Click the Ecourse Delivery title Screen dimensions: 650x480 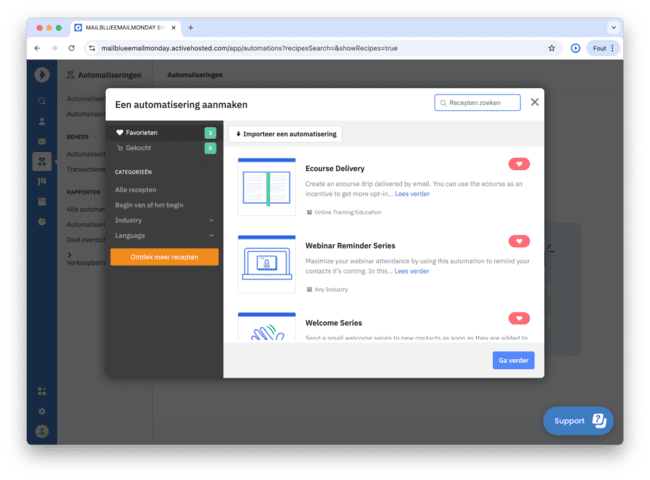(x=335, y=169)
